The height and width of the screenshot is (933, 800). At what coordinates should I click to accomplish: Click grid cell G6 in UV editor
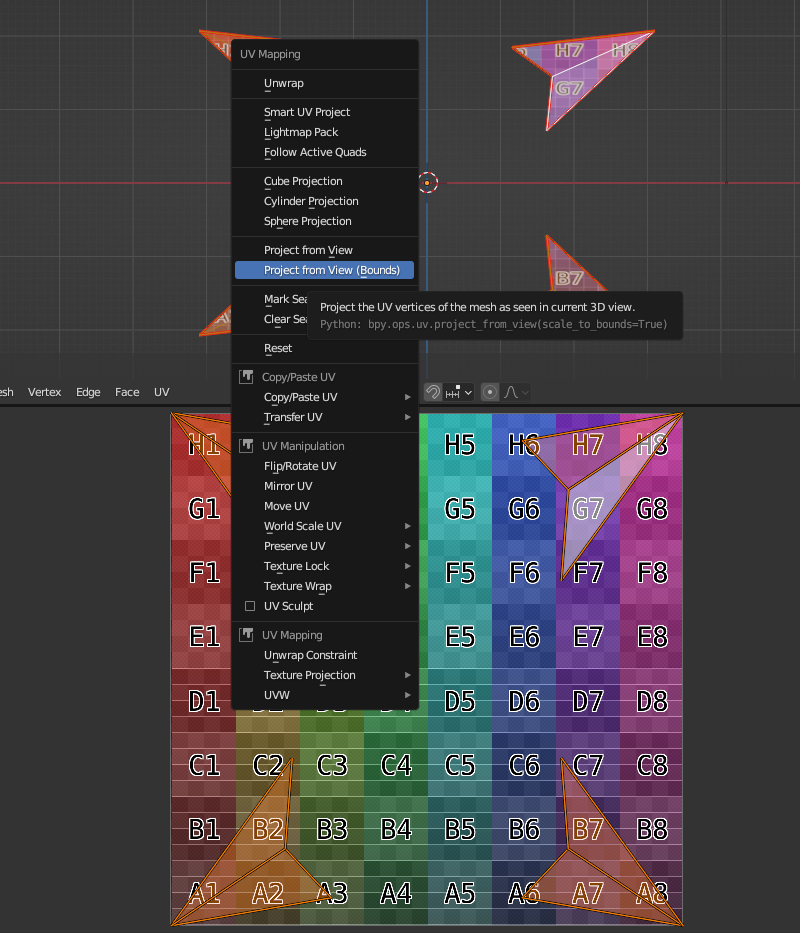524,509
